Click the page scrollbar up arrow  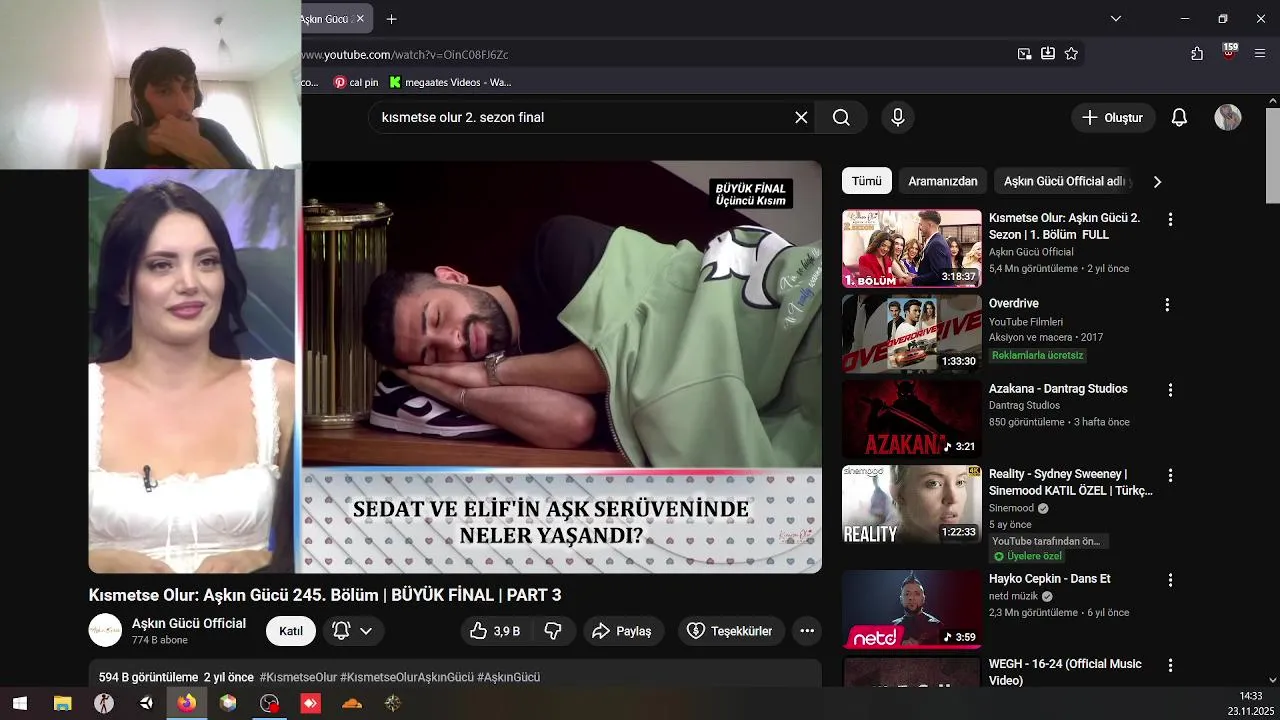(1272, 101)
